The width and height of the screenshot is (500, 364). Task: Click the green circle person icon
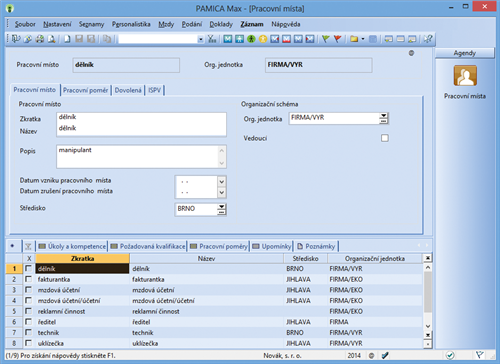pyautogui.click(x=251, y=39)
